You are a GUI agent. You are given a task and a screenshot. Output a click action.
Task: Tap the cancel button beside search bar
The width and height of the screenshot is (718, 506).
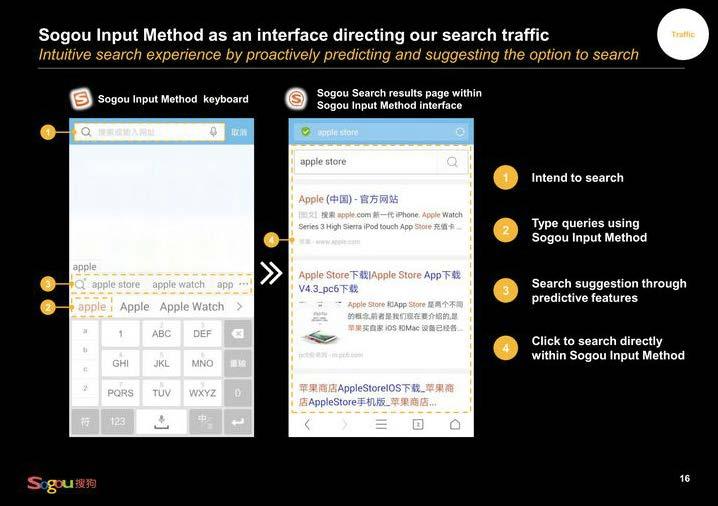click(x=239, y=132)
